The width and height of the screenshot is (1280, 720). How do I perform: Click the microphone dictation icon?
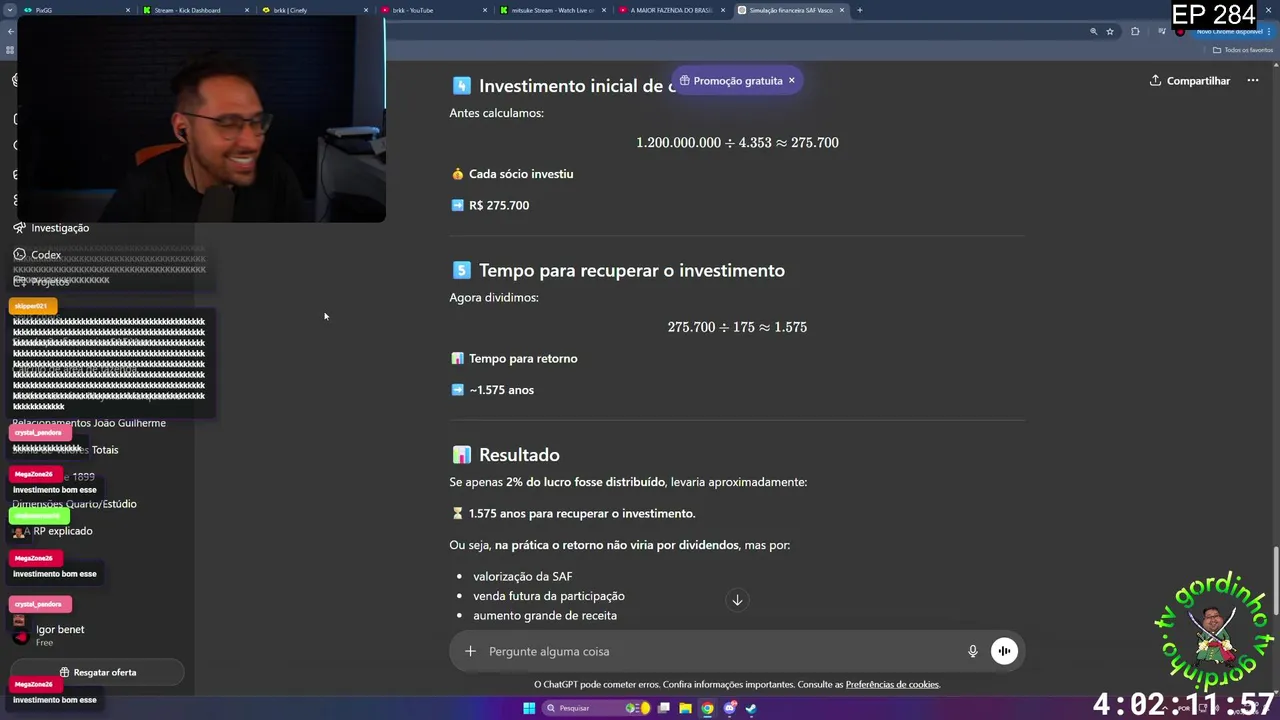[972, 651]
